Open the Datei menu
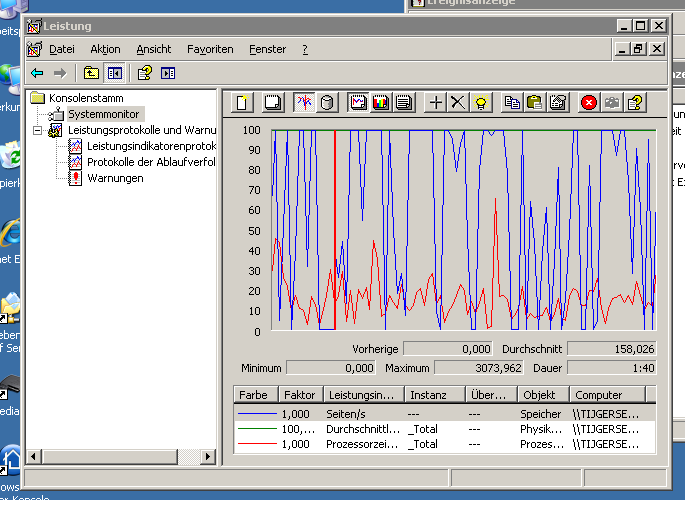This screenshot has height=505, width=685. point(62,49)
